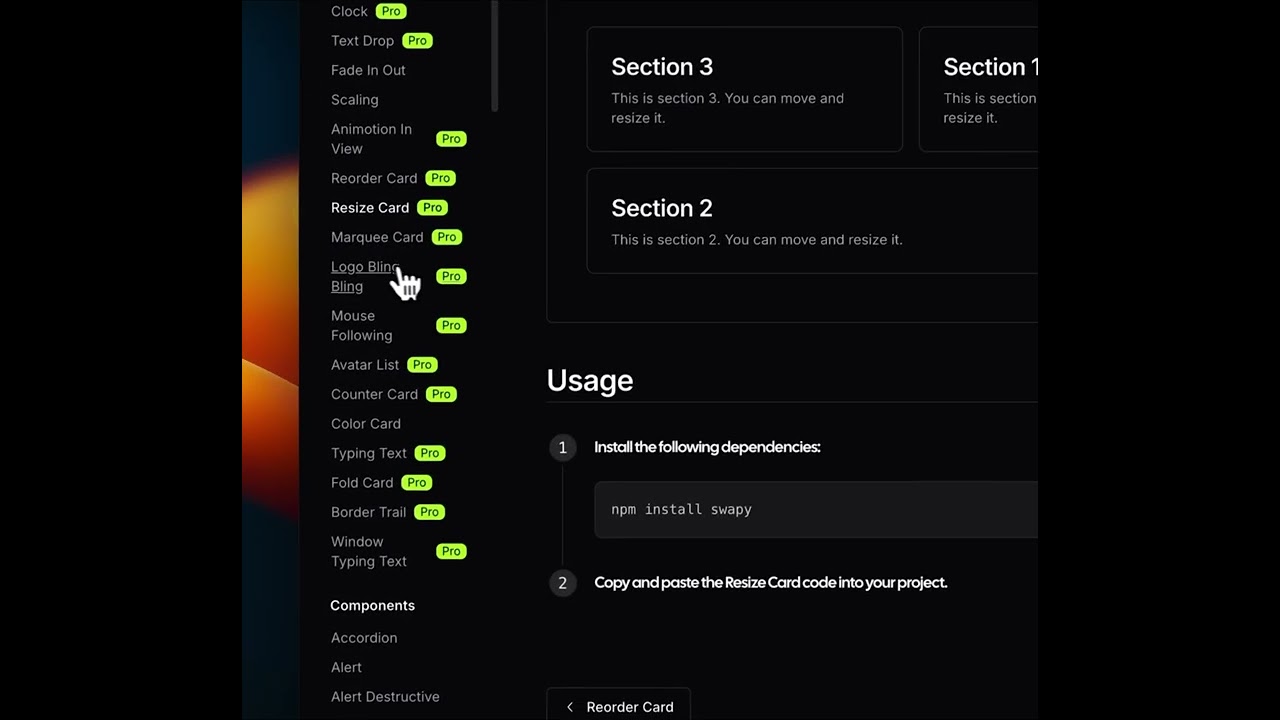The height and width of the screenshot is (720, 1280).
Task: Select Fade In Out in sidebar
Action: pyautogui.click(x=368, y=70)
